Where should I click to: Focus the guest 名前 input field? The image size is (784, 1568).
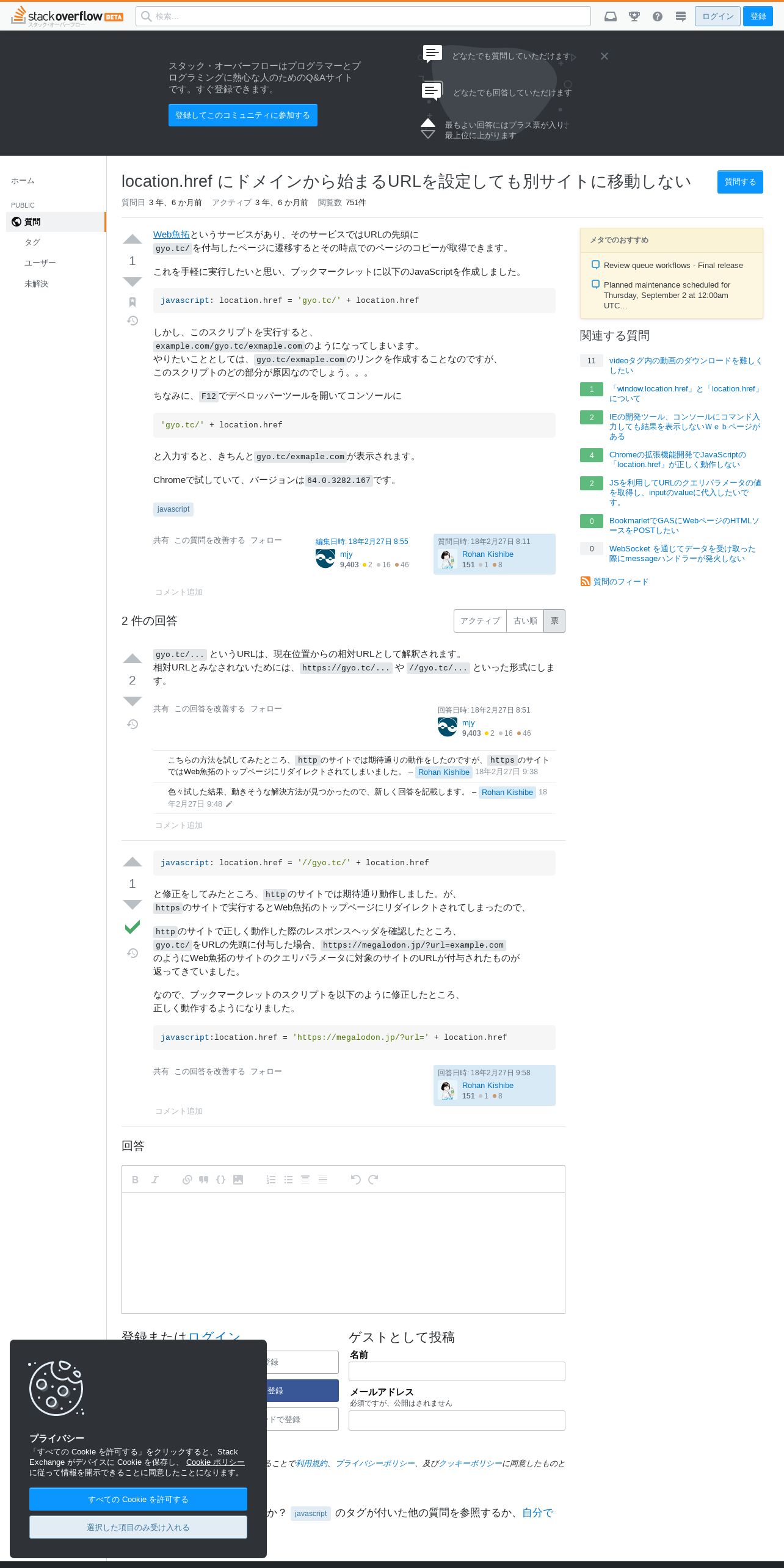[457, 1371]
